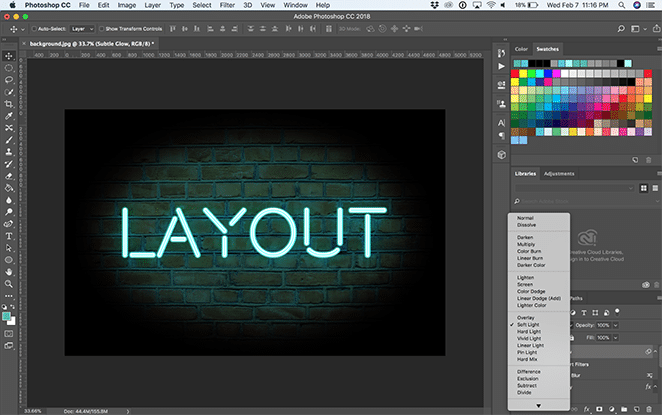This screenshot has height=415, width=662.
Task: Switch to the Color panel tab
Action: click(x=521, y=48)
